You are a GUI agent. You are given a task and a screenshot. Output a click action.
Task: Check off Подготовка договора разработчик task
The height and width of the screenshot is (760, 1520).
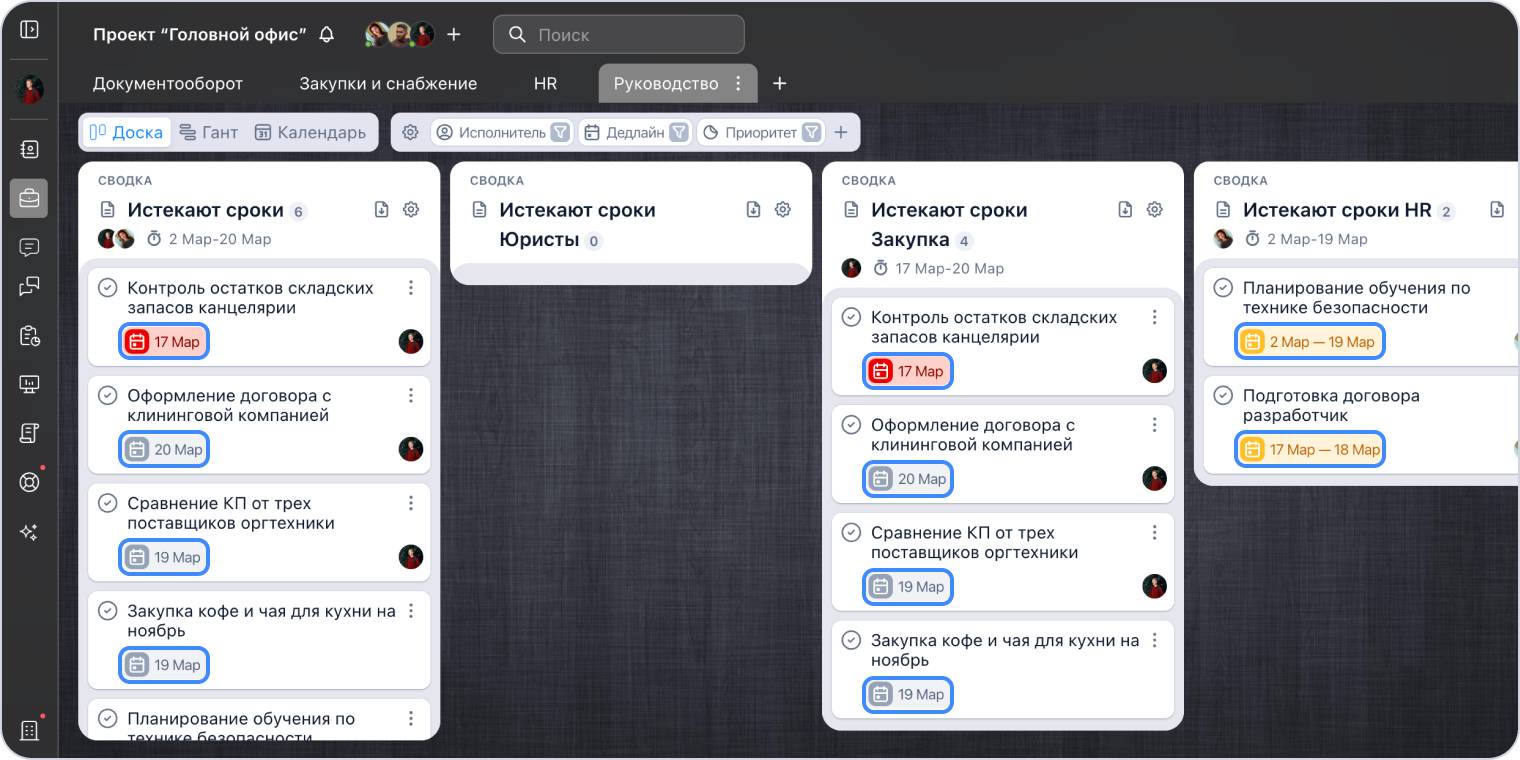pos(1222,396)
